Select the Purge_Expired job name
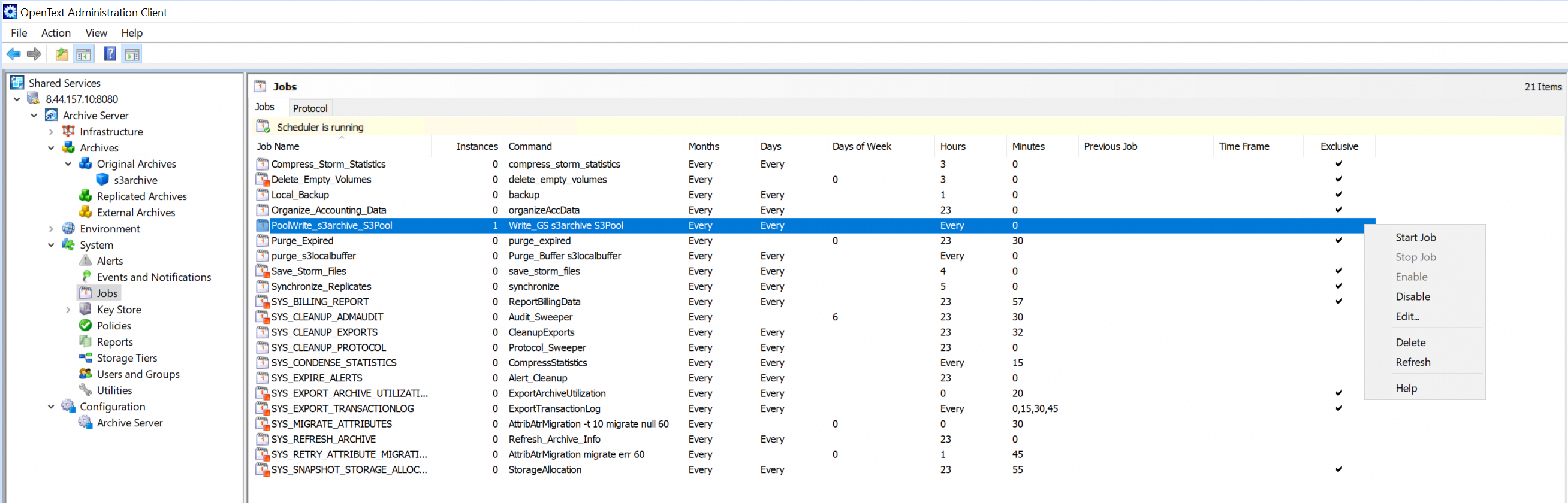The width and height of the screenshot is (1568, 503). (302, 240)
